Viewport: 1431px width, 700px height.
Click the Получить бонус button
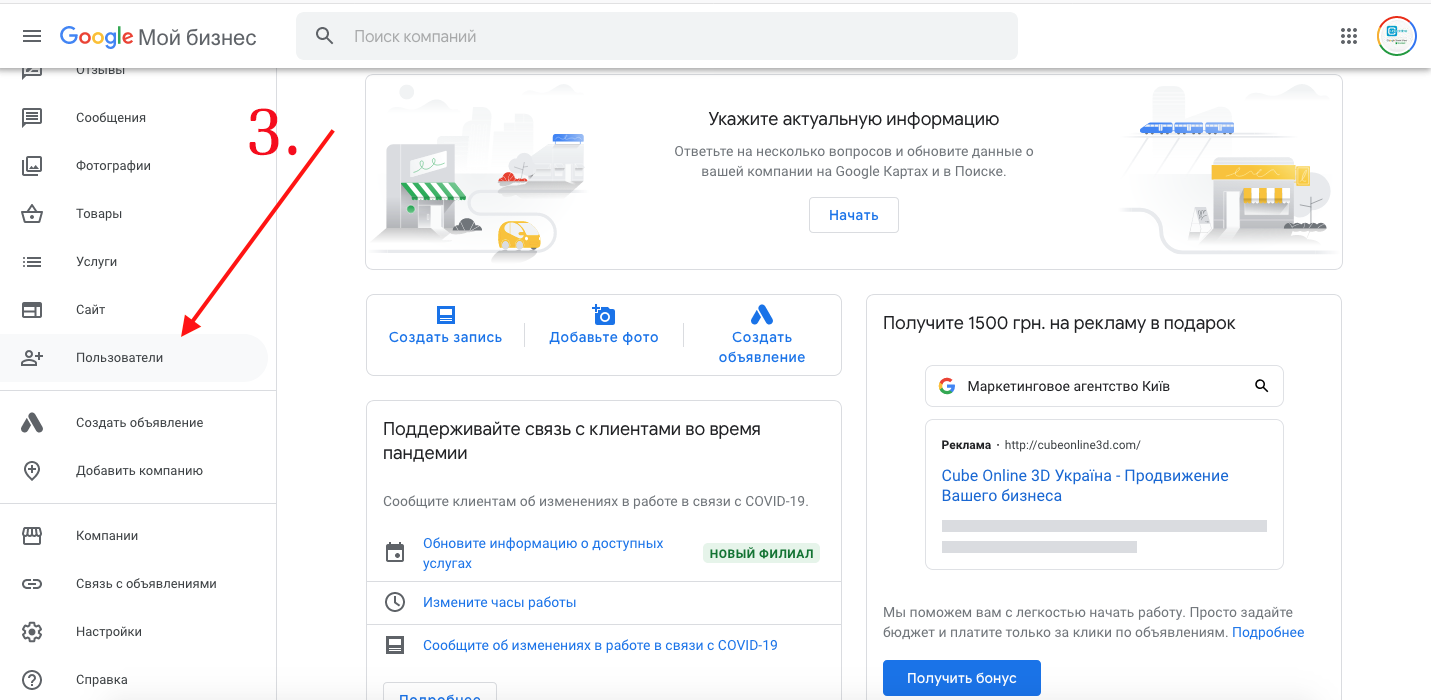[x=962, y=678]
